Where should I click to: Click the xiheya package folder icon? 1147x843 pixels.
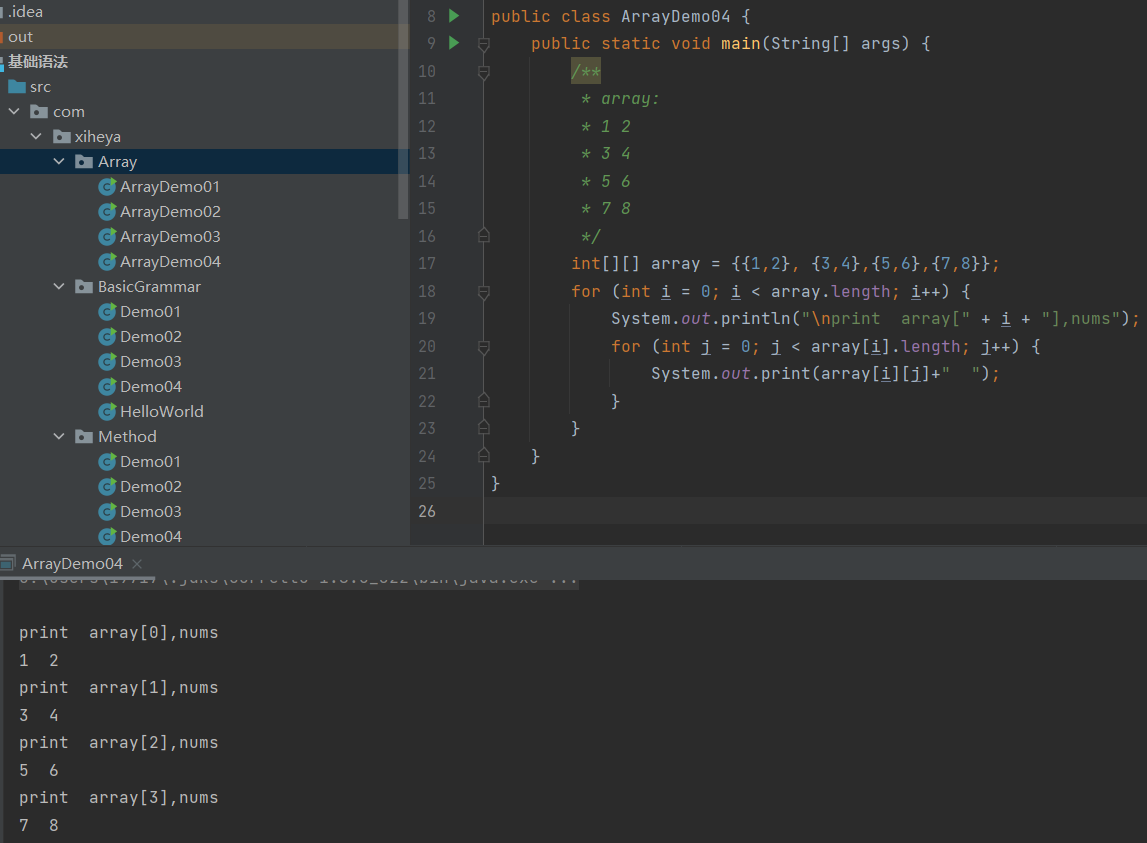pos(62,137)
